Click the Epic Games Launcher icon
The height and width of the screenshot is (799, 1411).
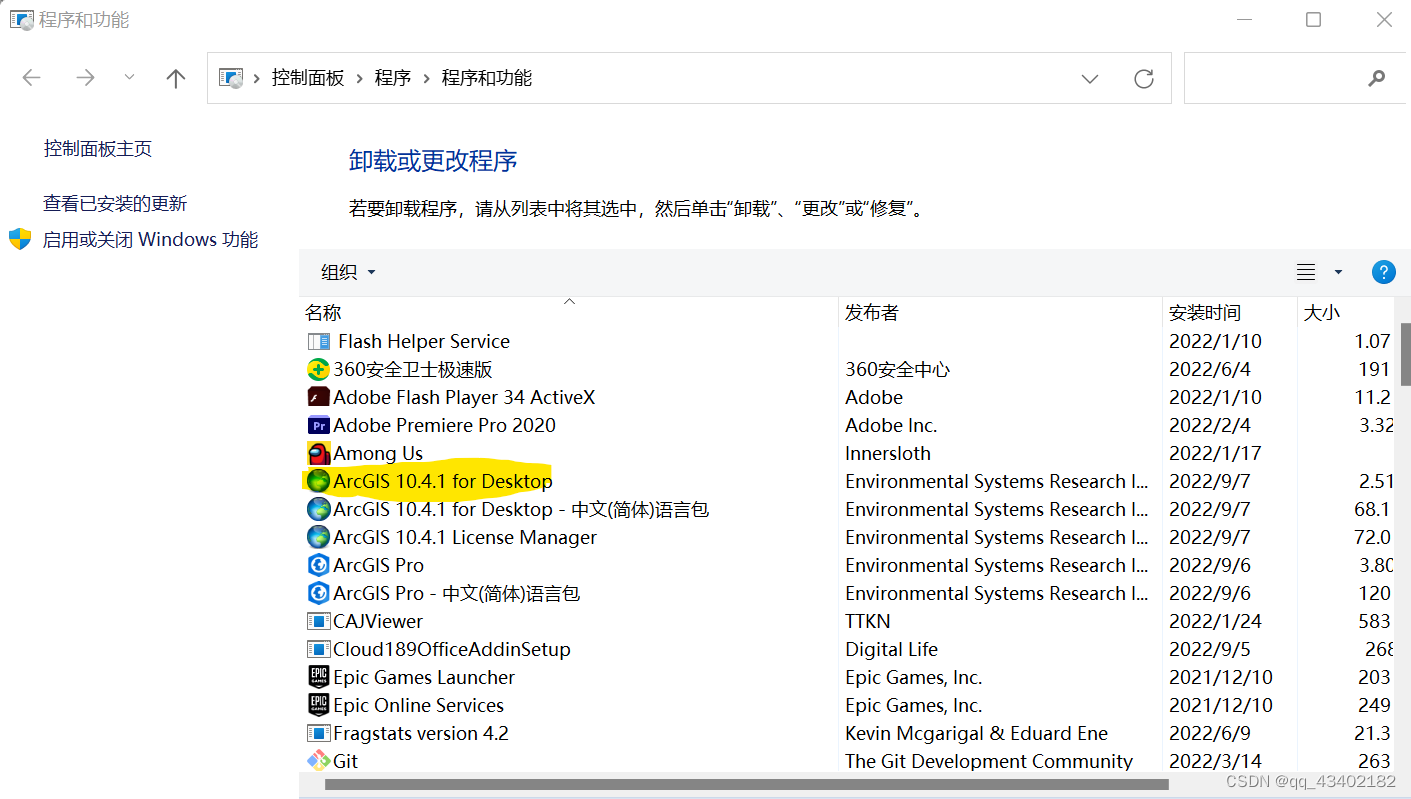[x=318, y=677]
